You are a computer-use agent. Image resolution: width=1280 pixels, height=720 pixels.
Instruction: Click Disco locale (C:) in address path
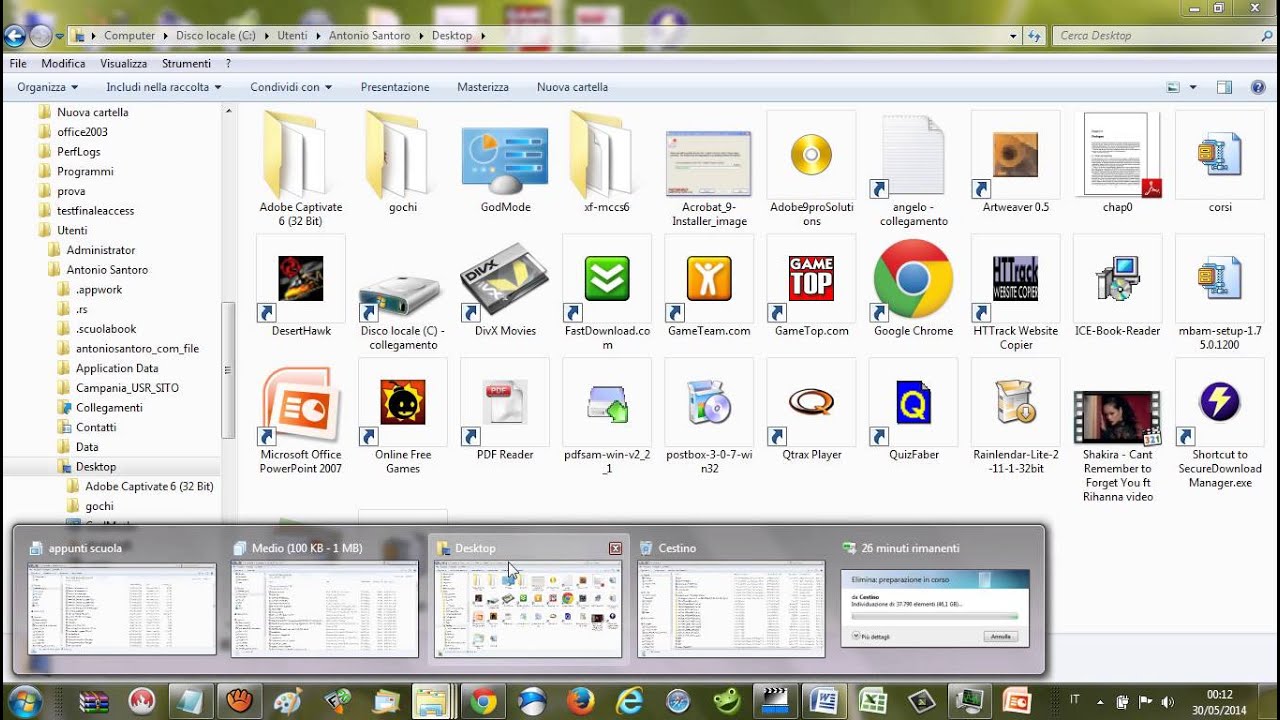pyautogui.click(x=216, y=35)
